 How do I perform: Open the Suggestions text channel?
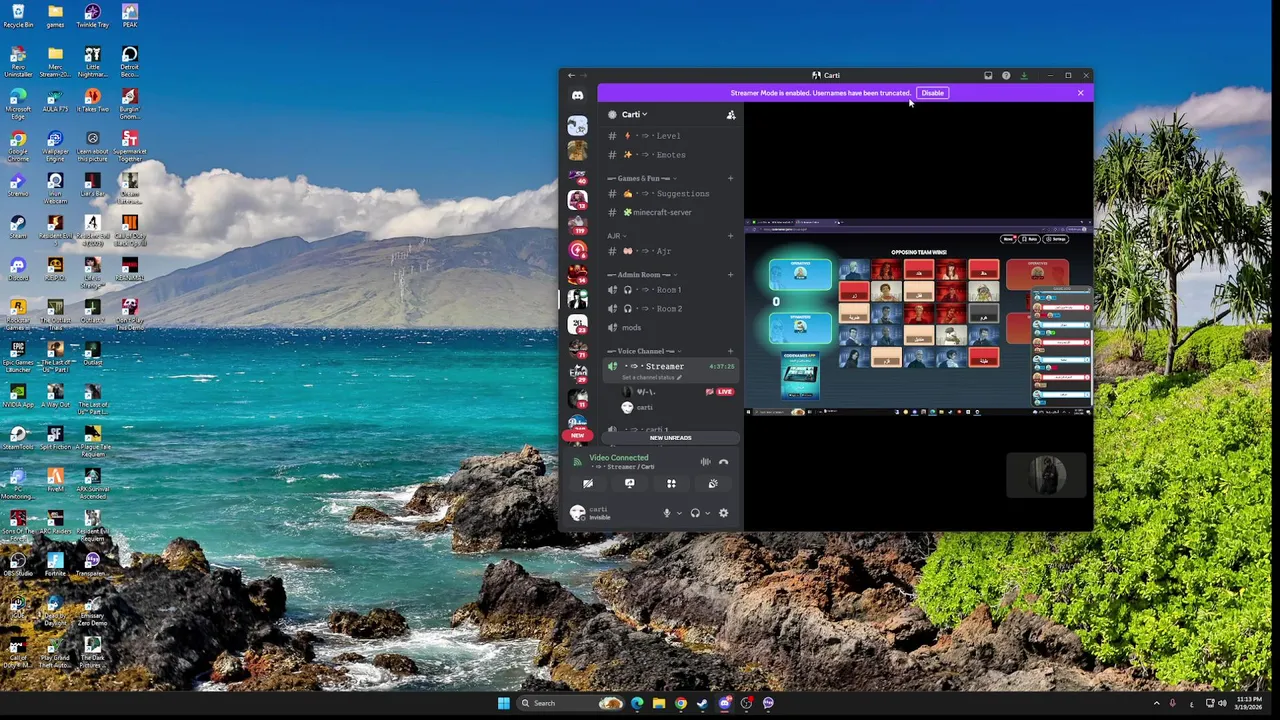click(x=672, y=194)
